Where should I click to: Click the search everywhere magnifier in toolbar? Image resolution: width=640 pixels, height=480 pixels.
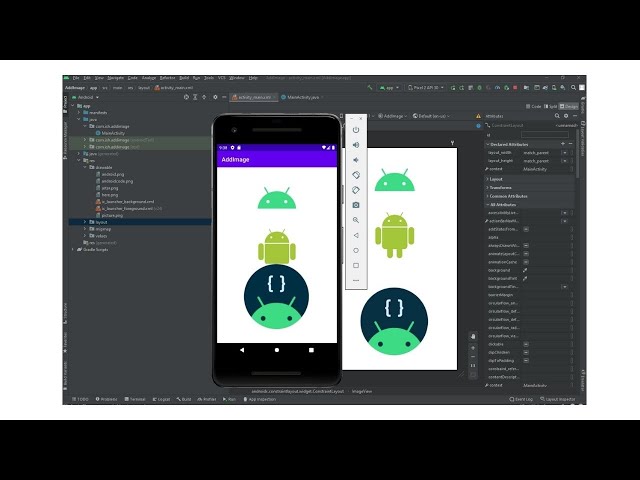(573, 87)
